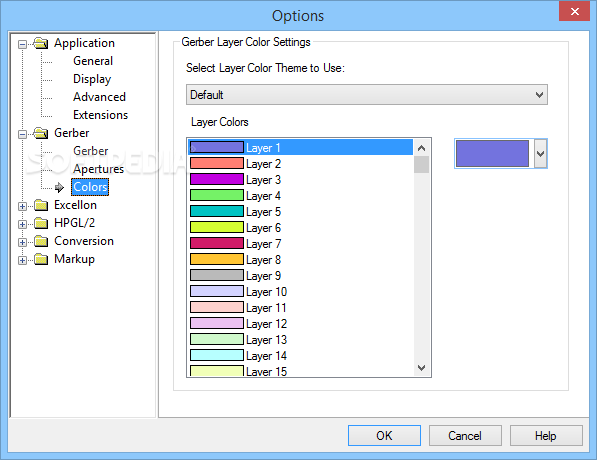597x460 pixels.
Task: Expand the Conversion tree node
Action: (x=22, y=242)
